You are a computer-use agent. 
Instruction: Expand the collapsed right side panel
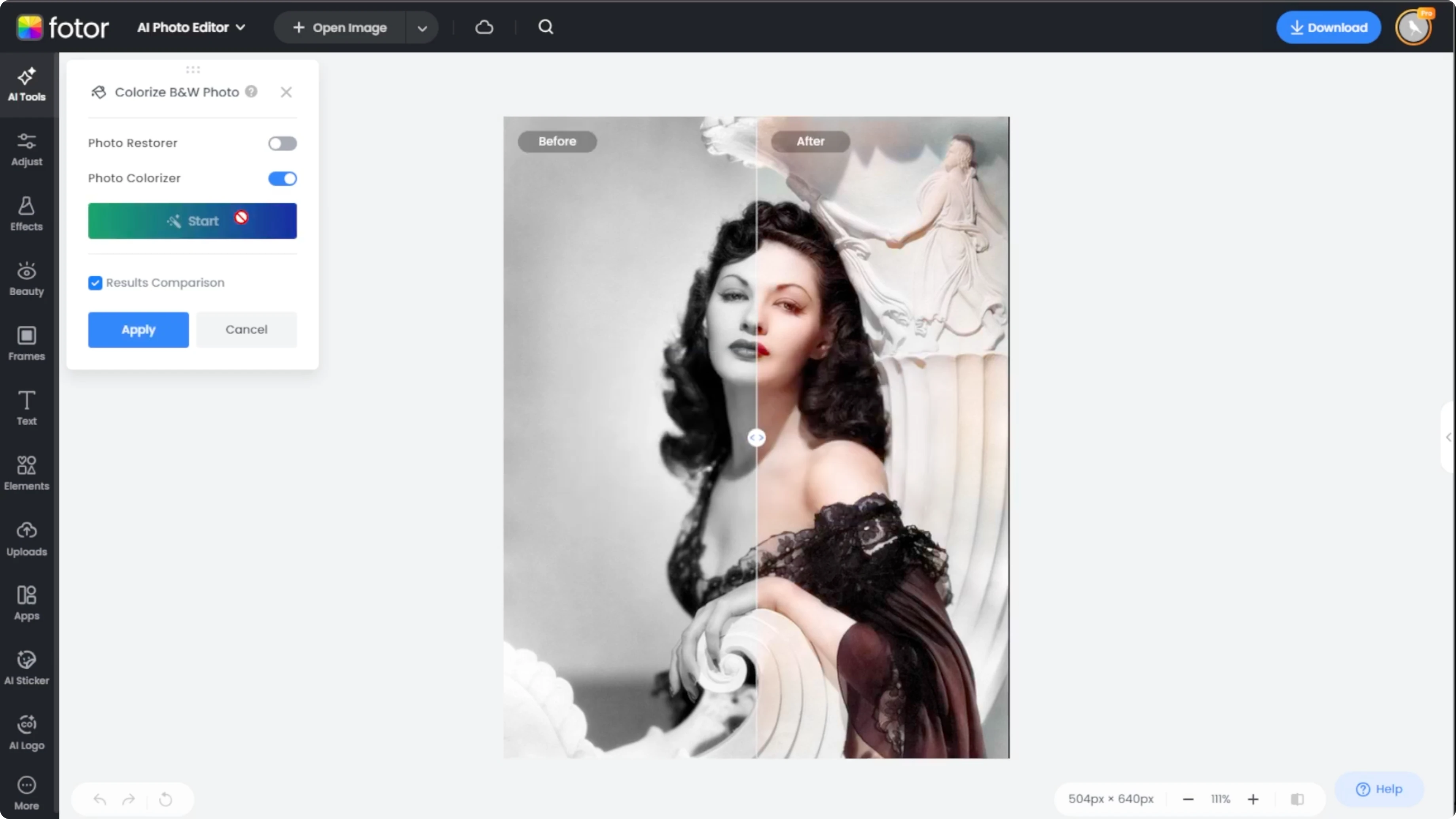tap(1448, 437)
